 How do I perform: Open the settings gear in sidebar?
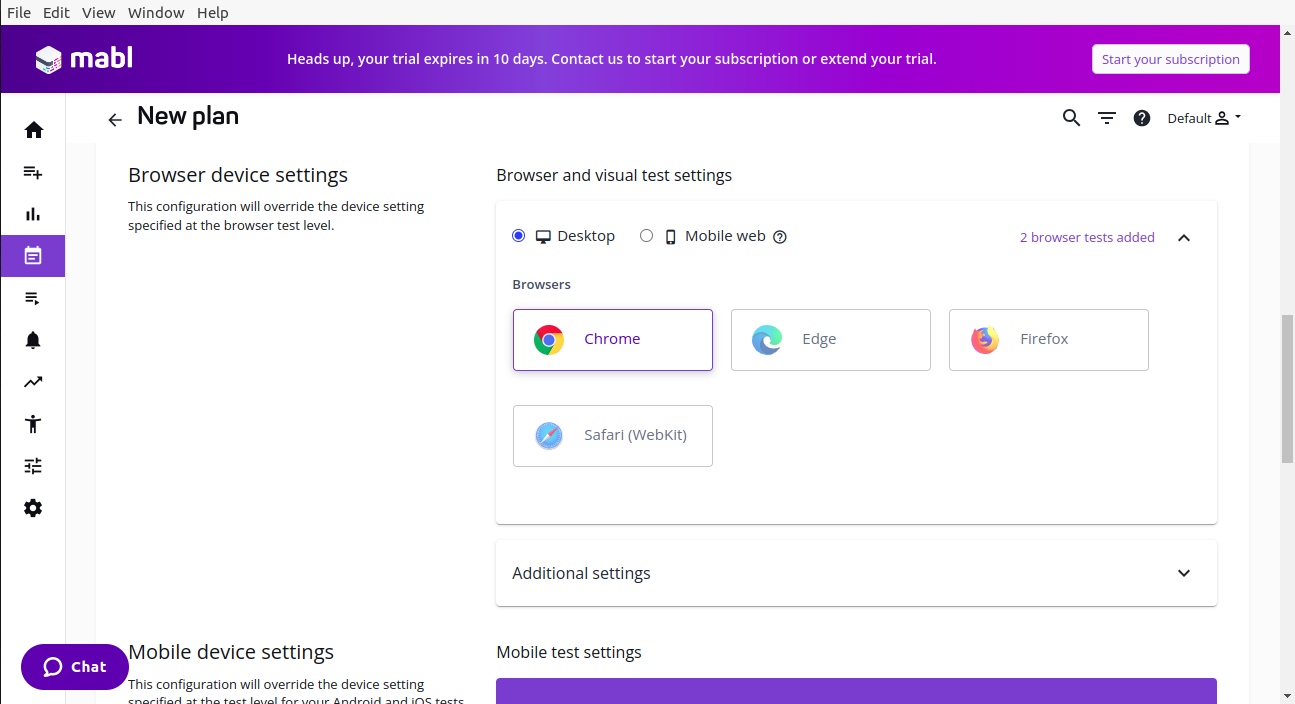pos(33,508)
